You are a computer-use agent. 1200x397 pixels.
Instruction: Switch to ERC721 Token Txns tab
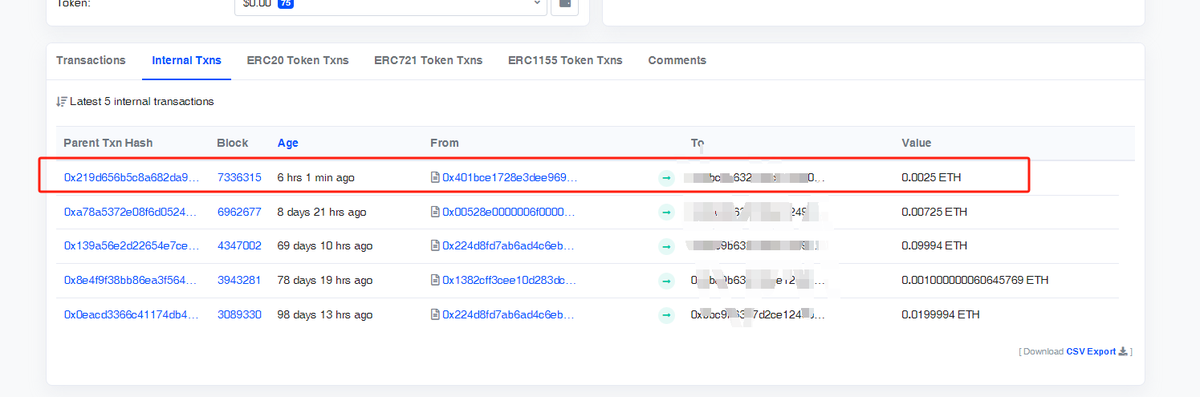428,60
